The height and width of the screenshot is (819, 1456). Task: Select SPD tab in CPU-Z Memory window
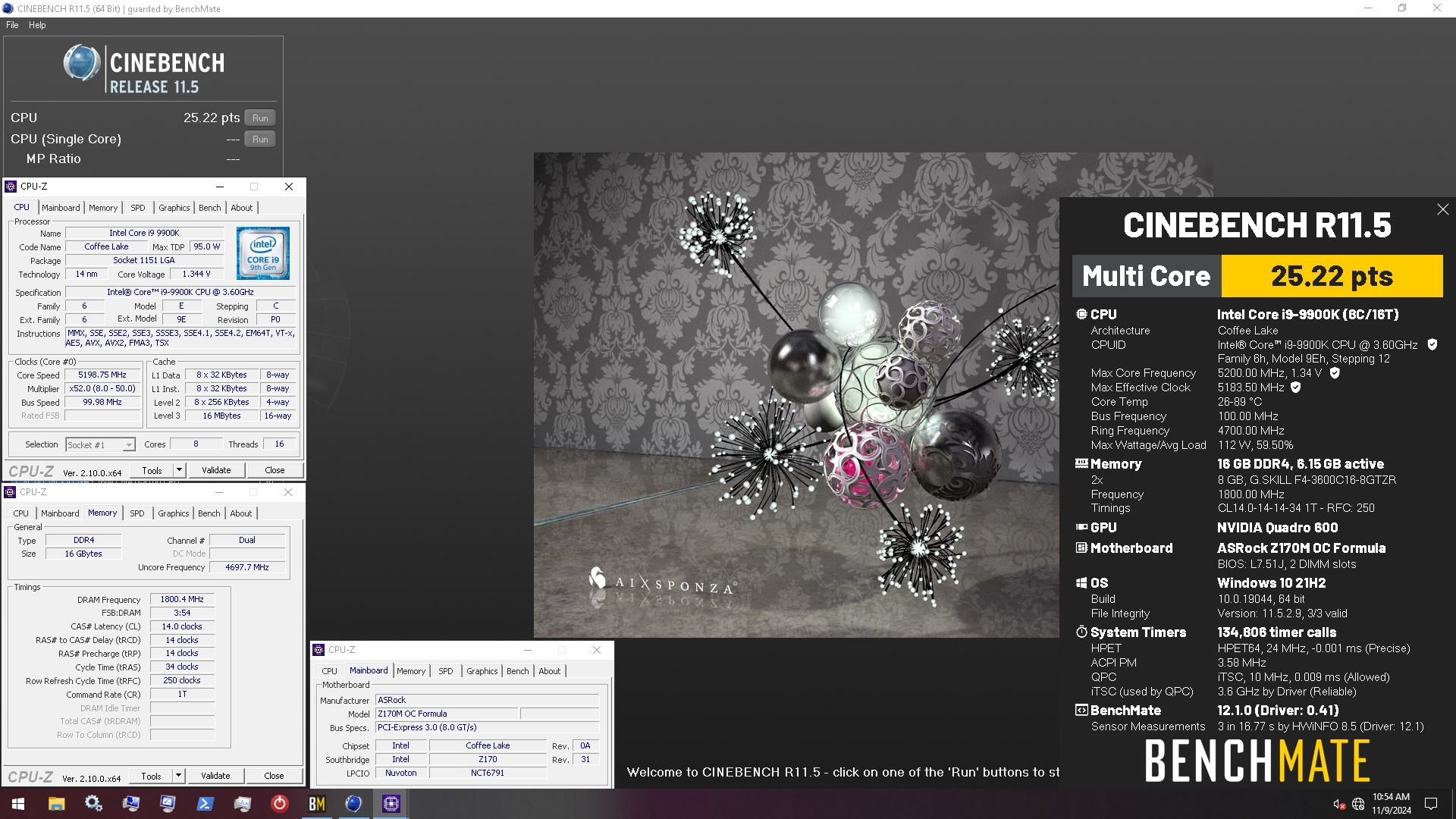point(136,513)
